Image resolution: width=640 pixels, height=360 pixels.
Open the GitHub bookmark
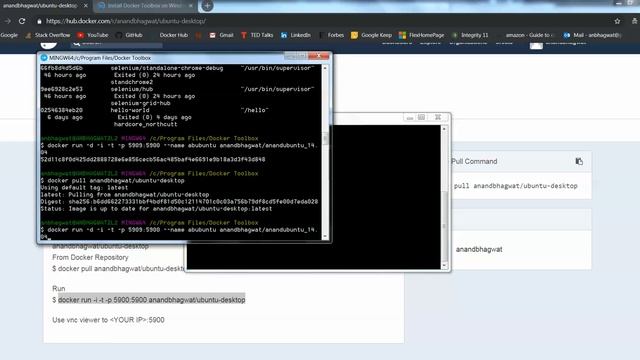[129, 35]
